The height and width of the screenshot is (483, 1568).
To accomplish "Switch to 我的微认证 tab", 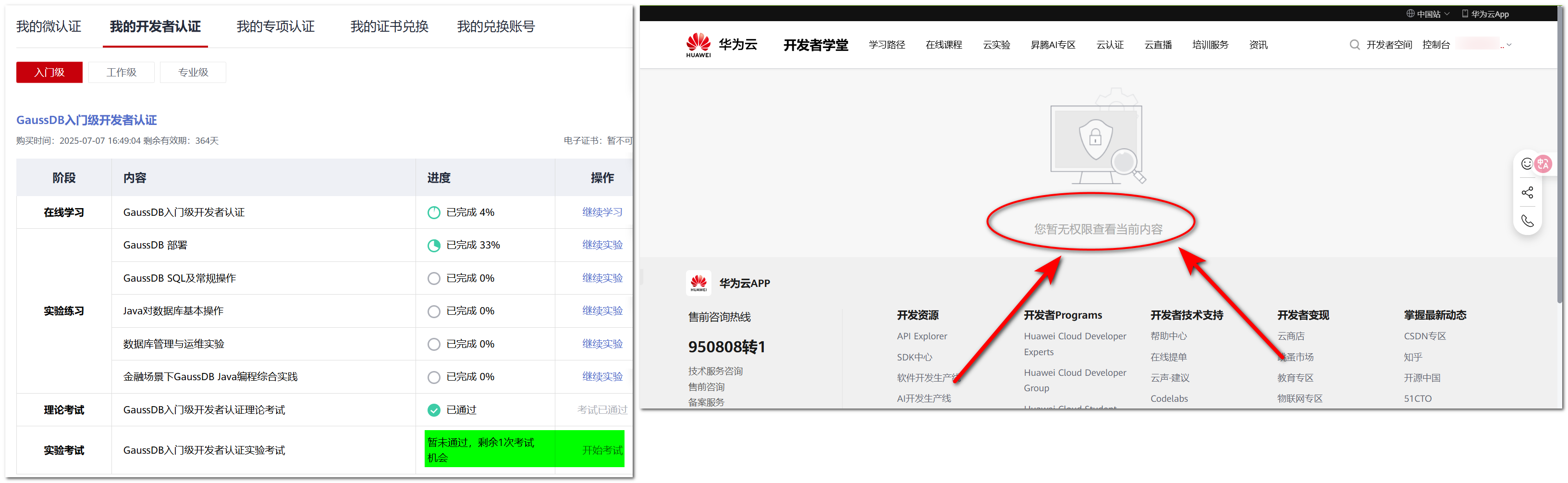I will [48, 26].
